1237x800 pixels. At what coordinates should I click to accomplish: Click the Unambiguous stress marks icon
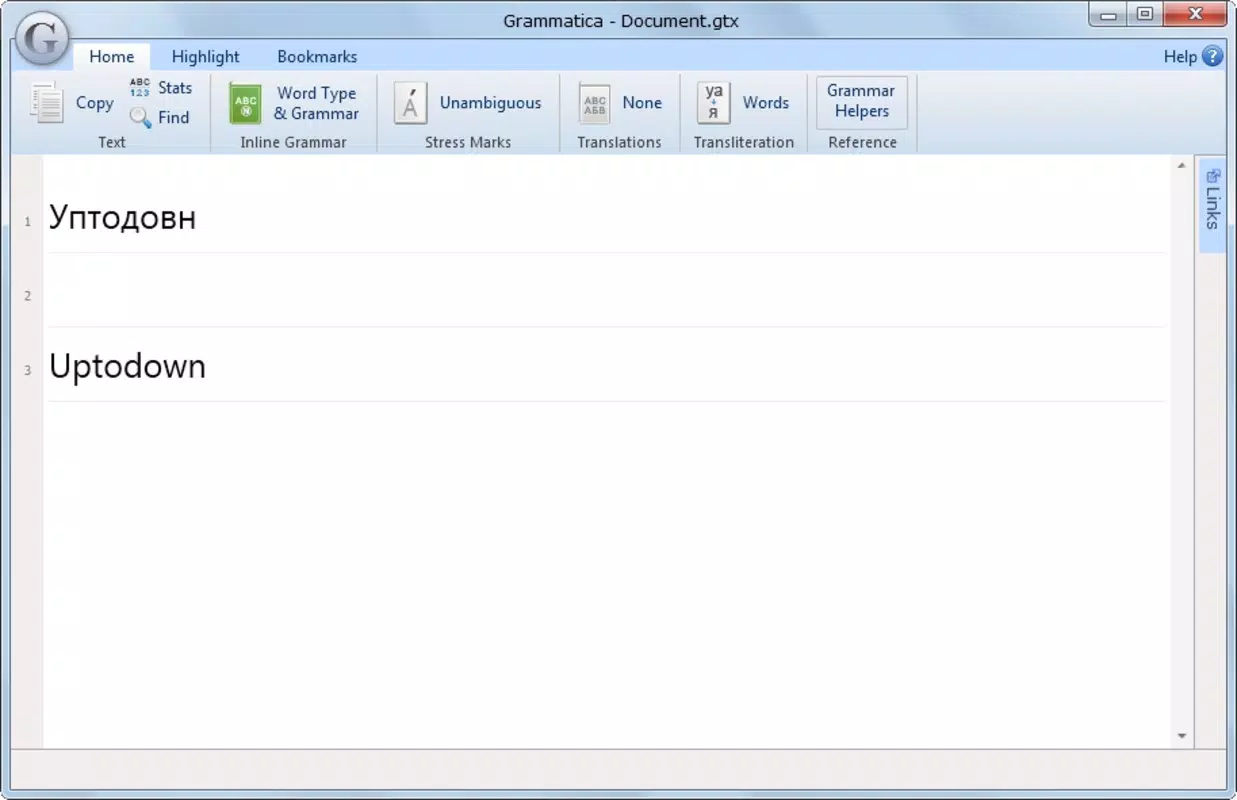pos(410,103)
